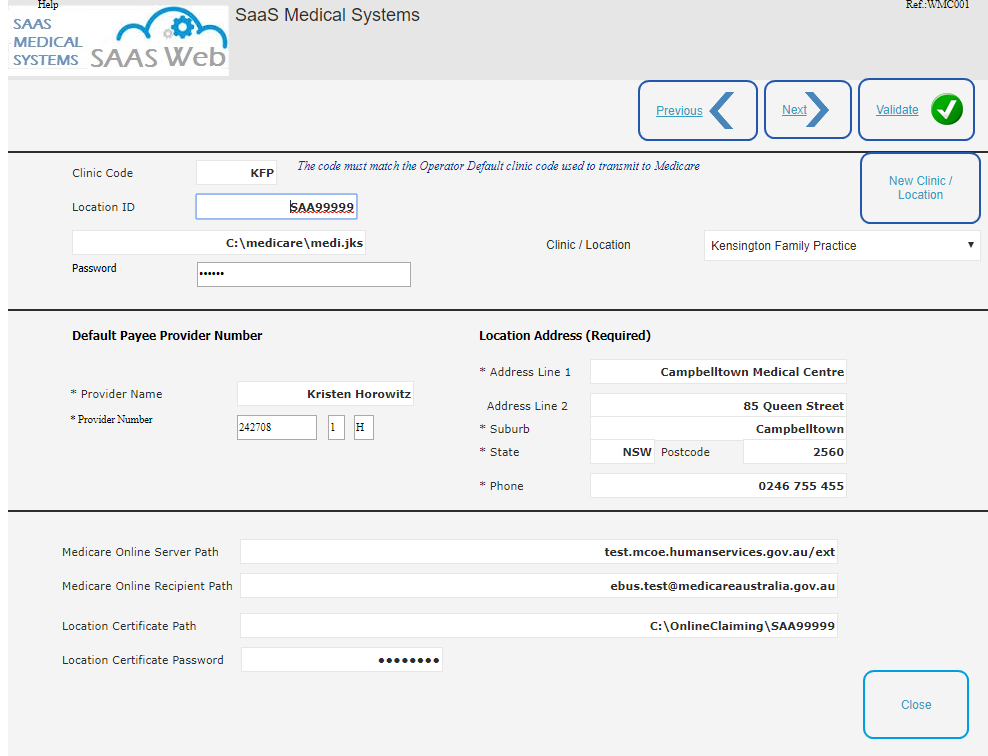Image resolution: width=988 pixels, height=756 pixels.
Task: Click the 'Address Line 2' label
Action: 527,406
